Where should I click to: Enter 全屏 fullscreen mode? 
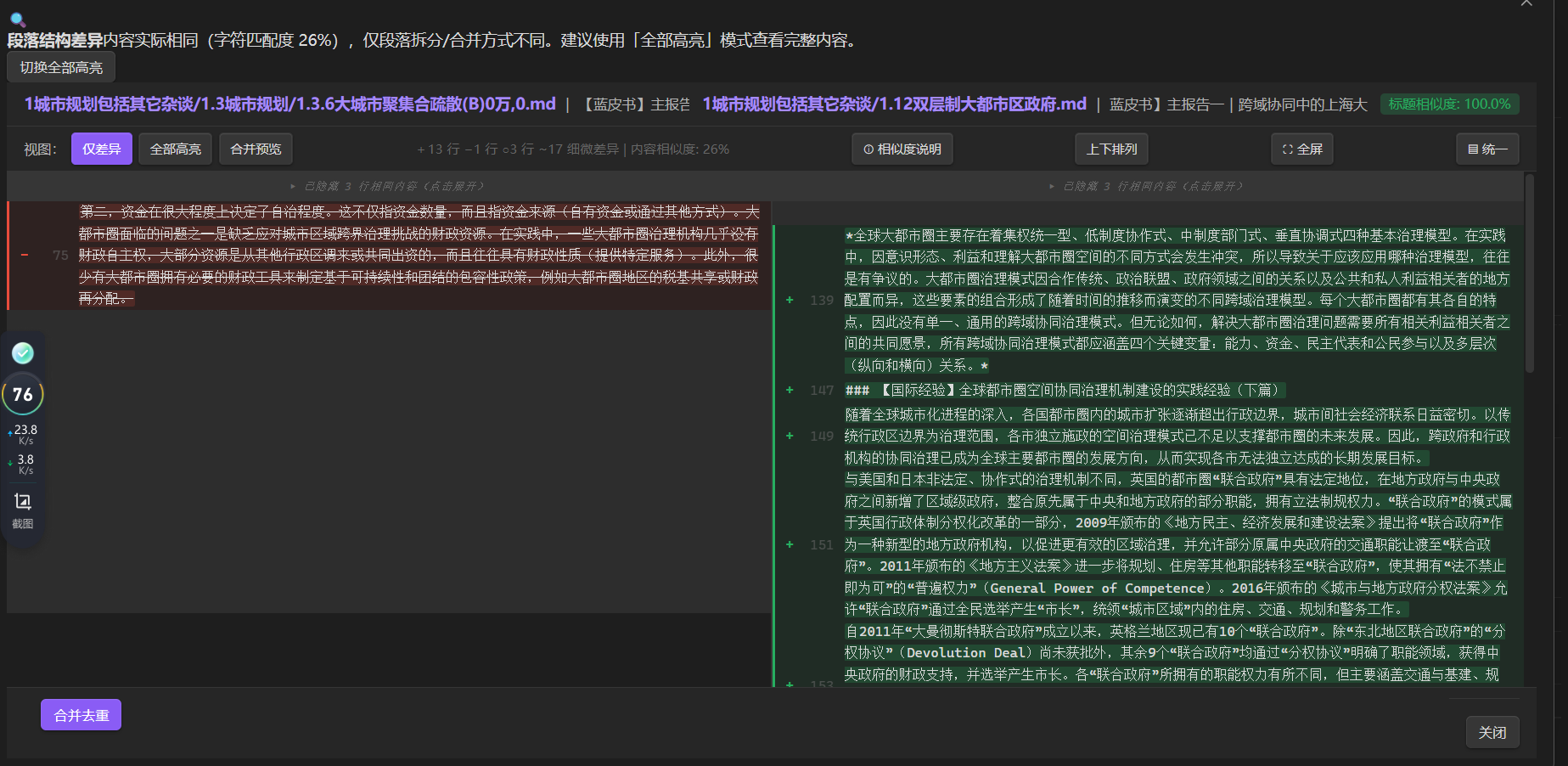(x=1302, y=149)
